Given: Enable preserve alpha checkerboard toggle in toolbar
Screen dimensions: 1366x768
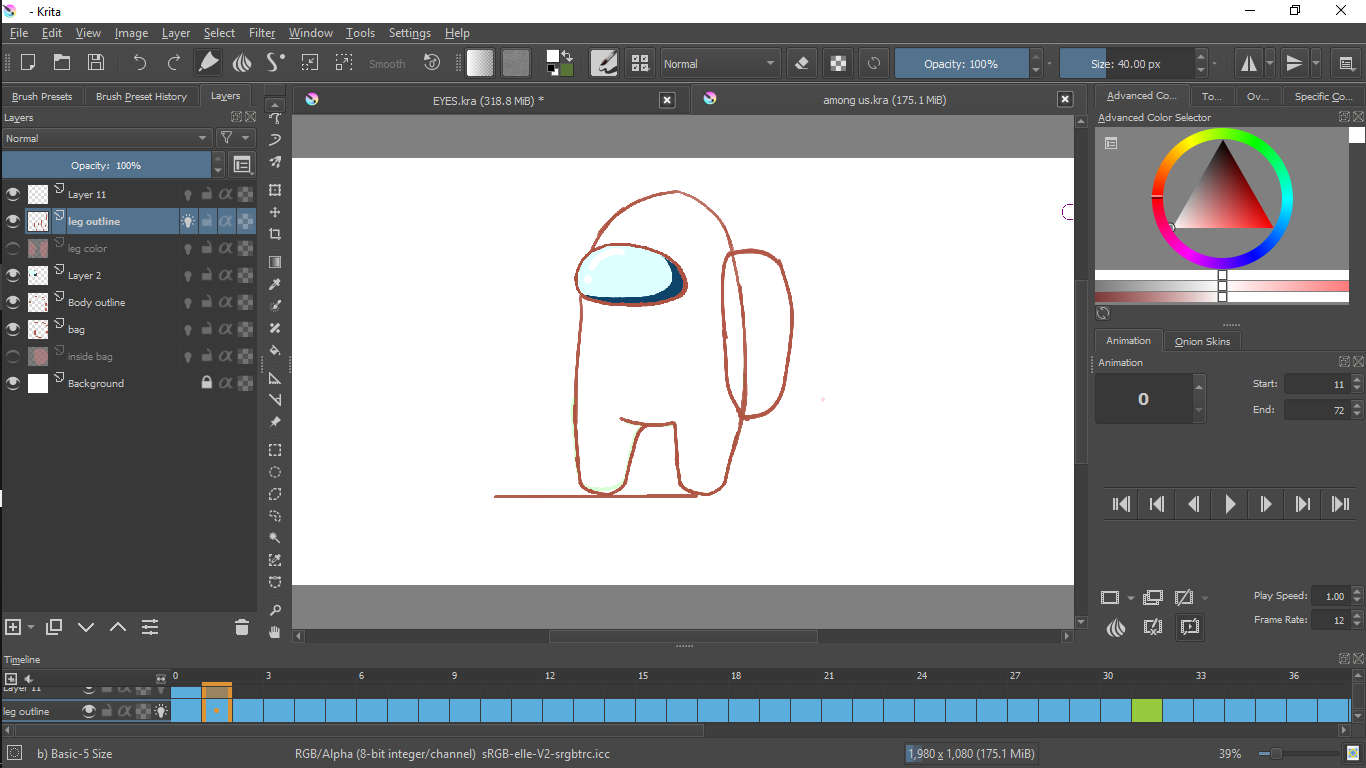Looking at the screenshot, I should coord(838,63).
